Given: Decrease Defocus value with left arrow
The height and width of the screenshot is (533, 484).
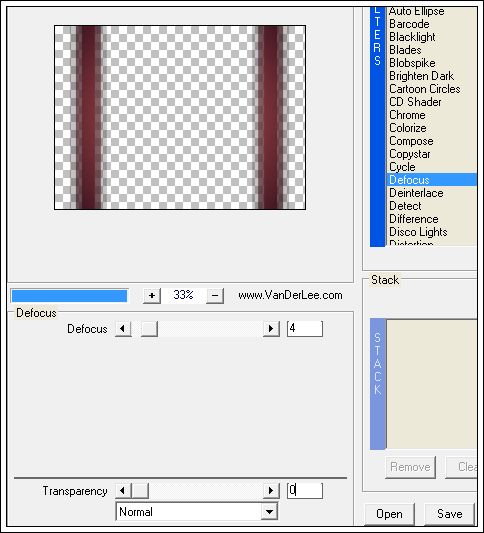Looking at the screenshot, I should [x=123, y=329].
